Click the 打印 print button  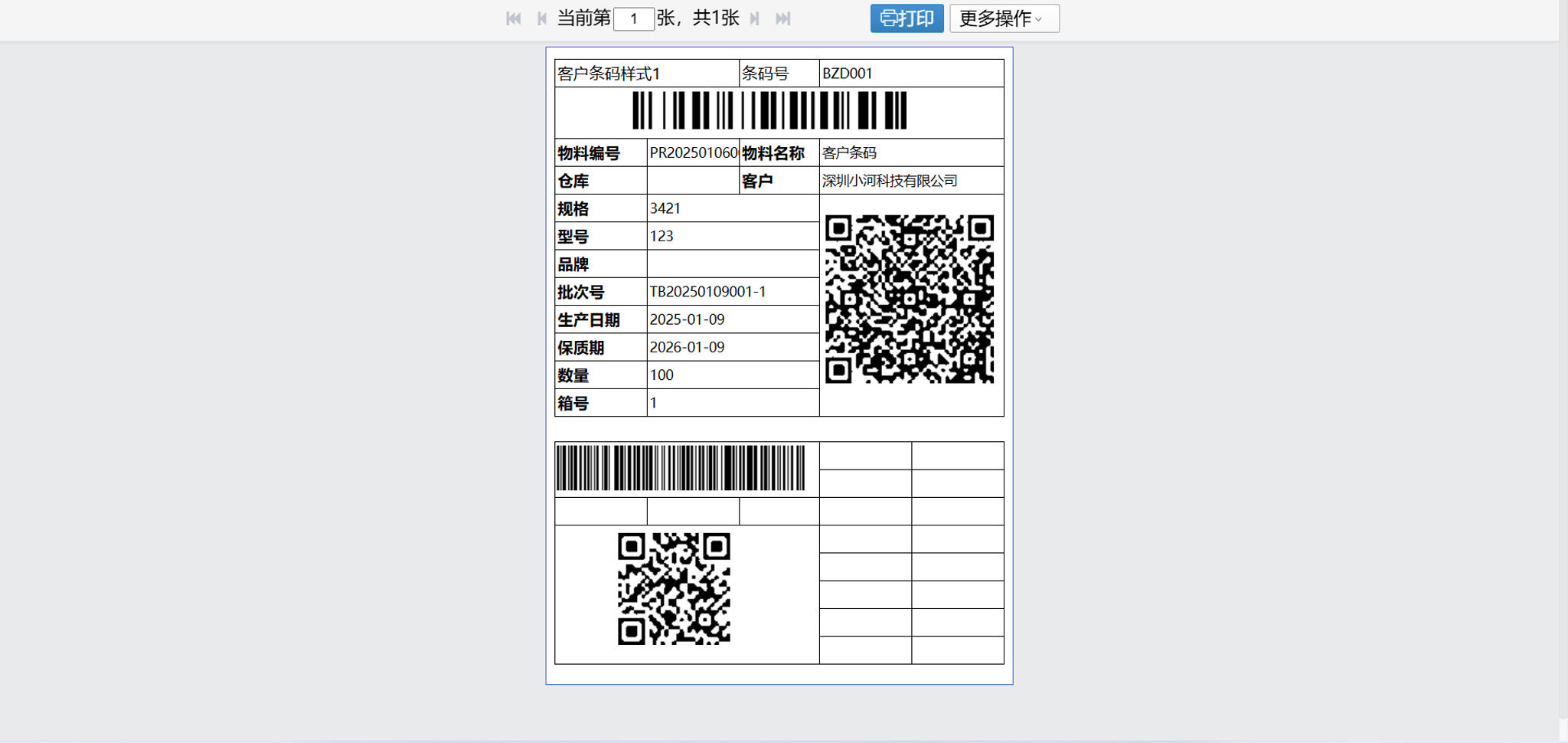[x=906, y=18]
